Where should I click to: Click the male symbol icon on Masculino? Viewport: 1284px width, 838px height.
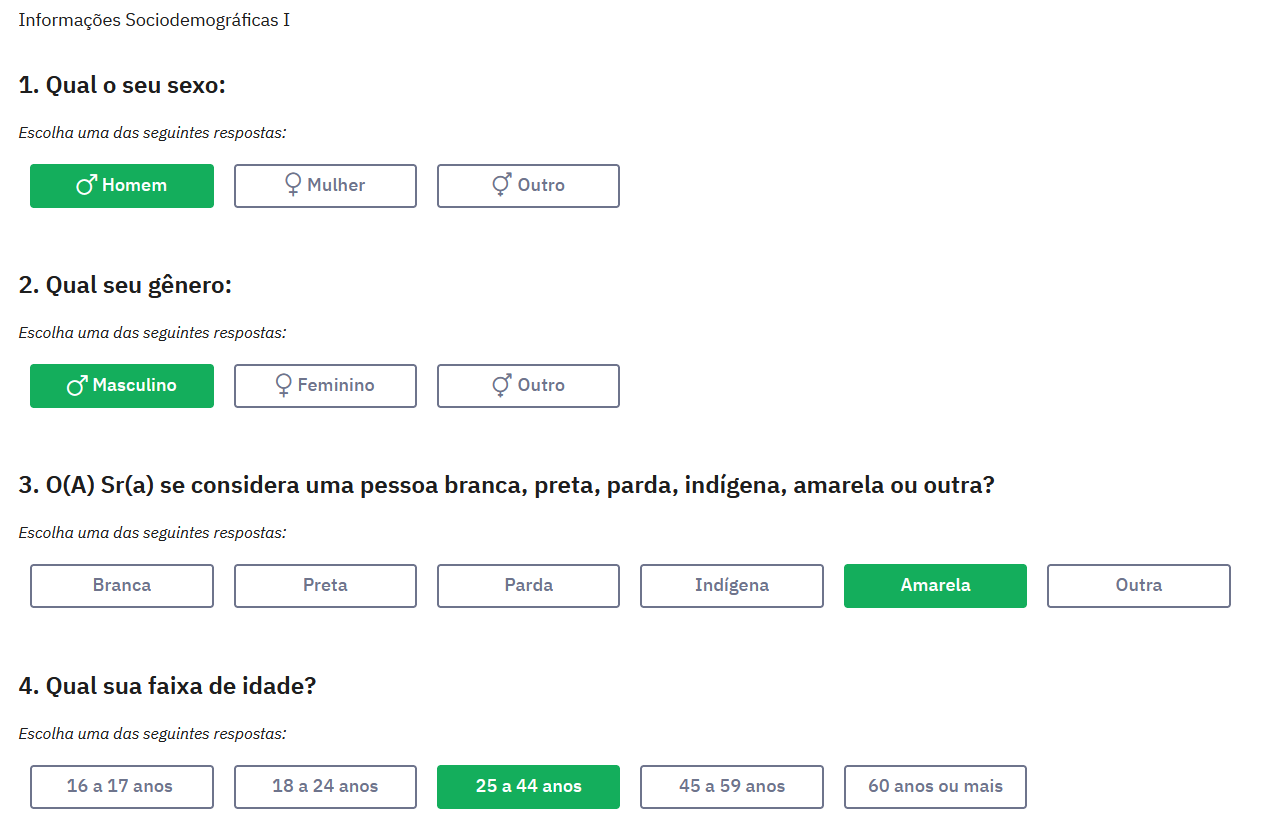click(78, 386)
